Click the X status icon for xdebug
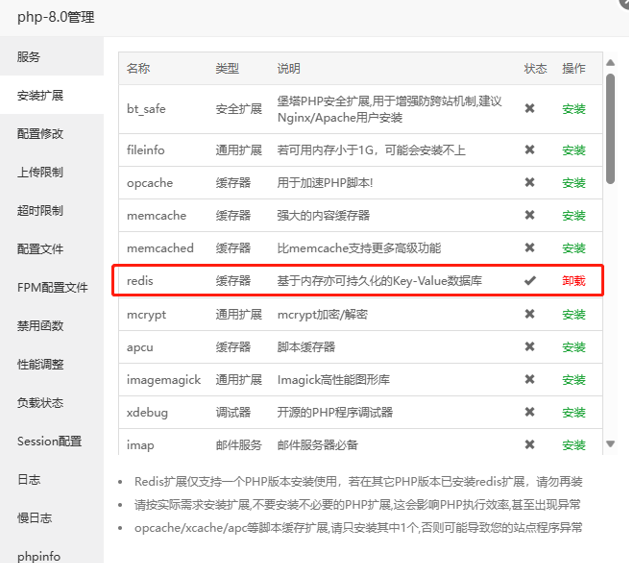This screenshot has width=629, height=563. (x=530, y=412)
